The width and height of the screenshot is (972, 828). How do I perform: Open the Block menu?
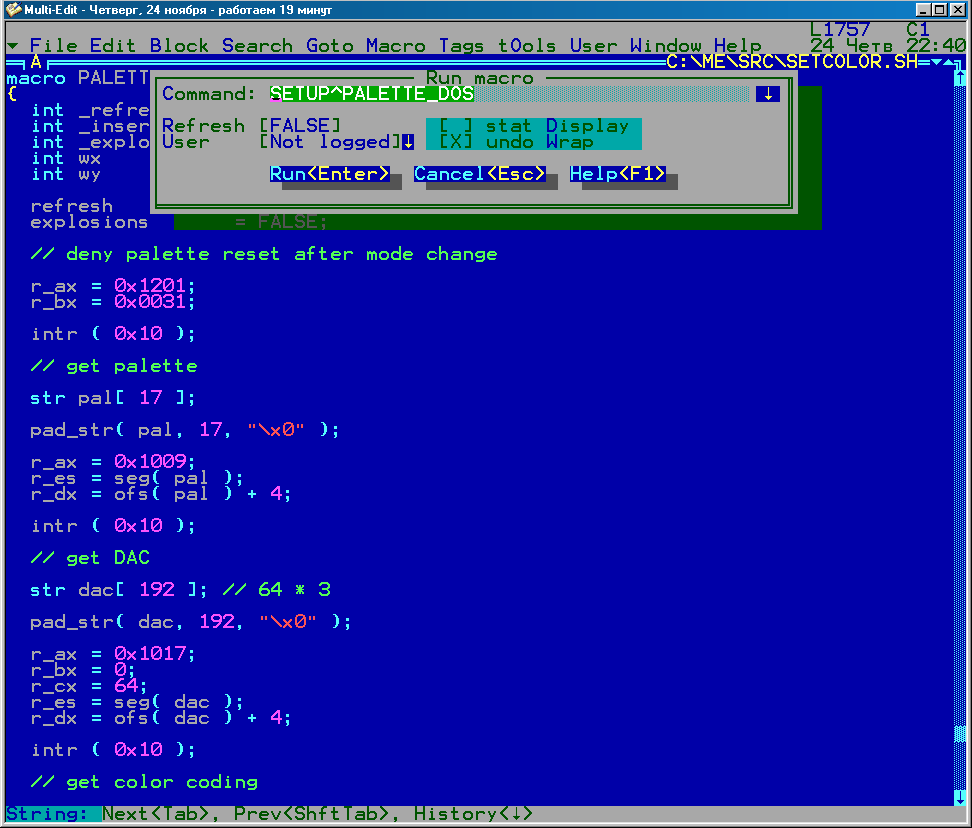point(179,46)
